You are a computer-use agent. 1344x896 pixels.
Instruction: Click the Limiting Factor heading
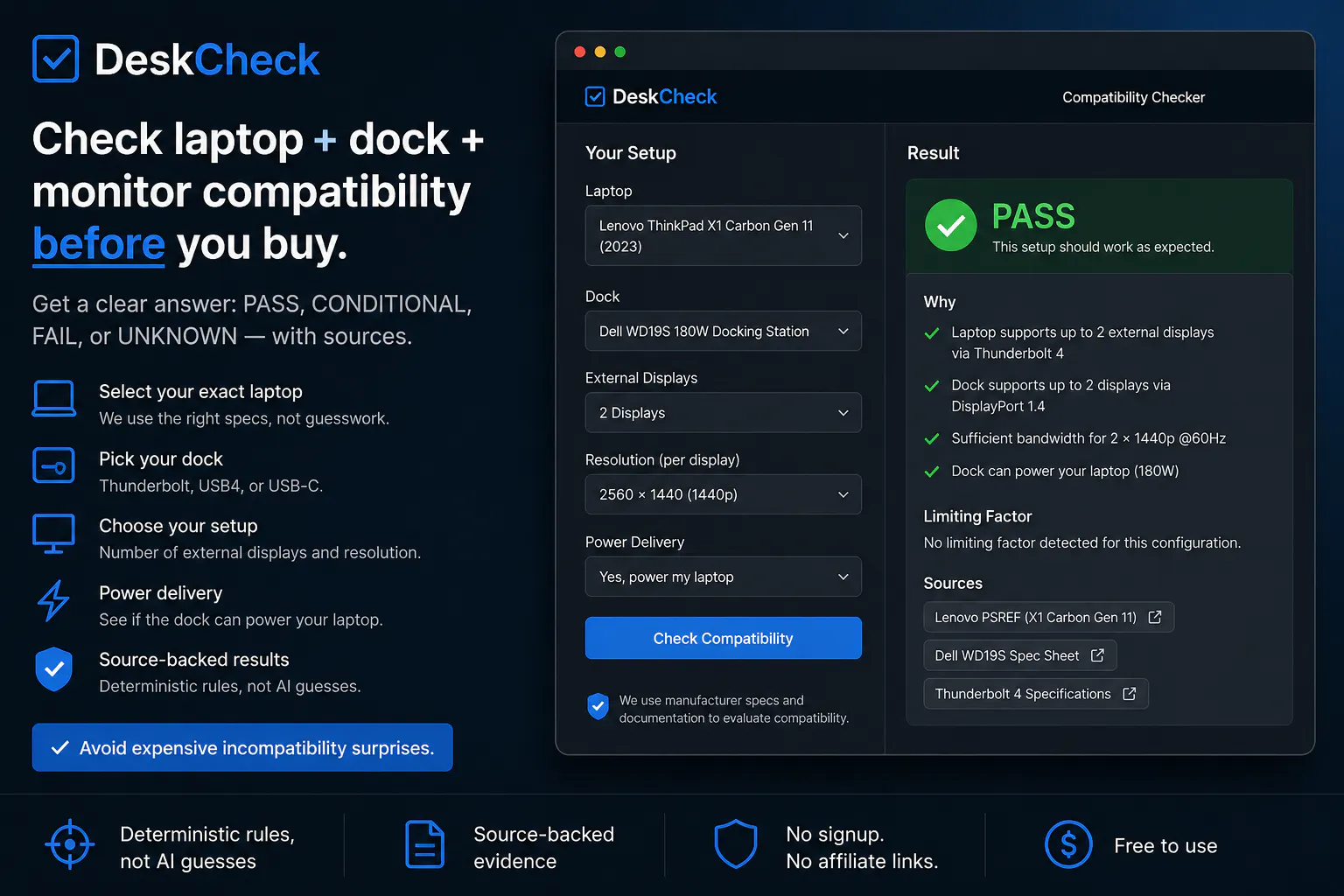point(978,516)
